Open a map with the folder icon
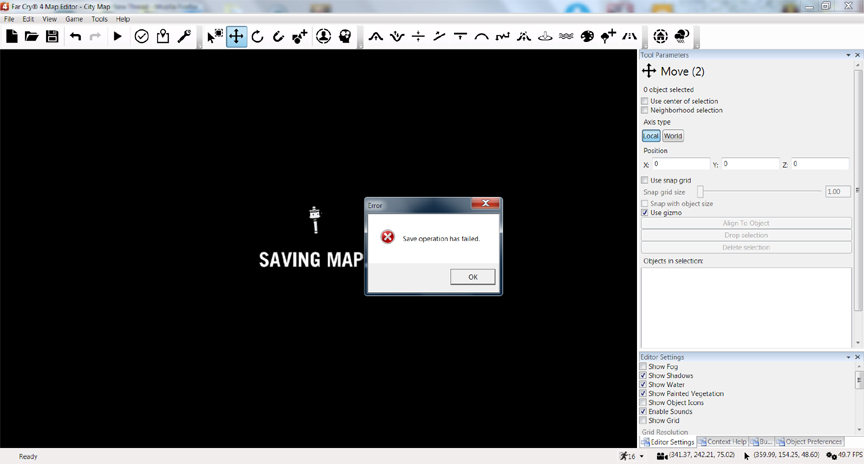The width and height of the screenshot is (864, 464). click(31, 36)
